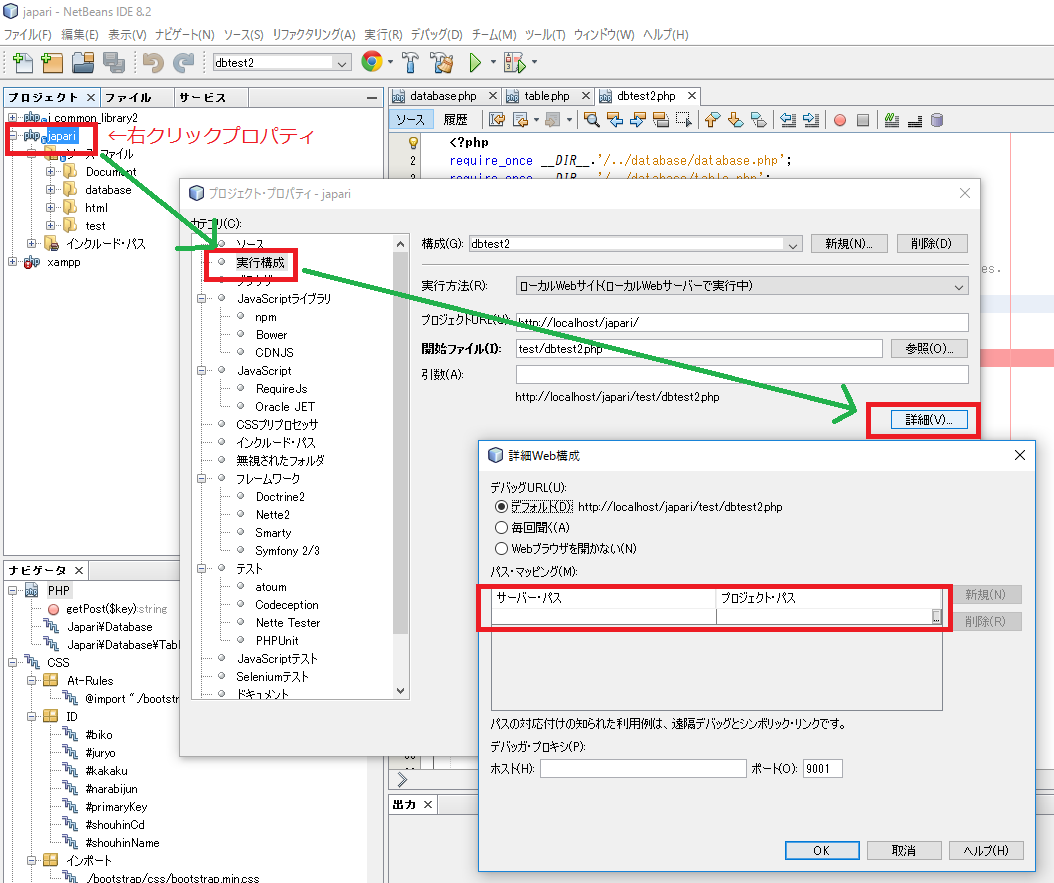Click the 詳細(V)... button
This screenshot has width=1054, height=883.
929,419
